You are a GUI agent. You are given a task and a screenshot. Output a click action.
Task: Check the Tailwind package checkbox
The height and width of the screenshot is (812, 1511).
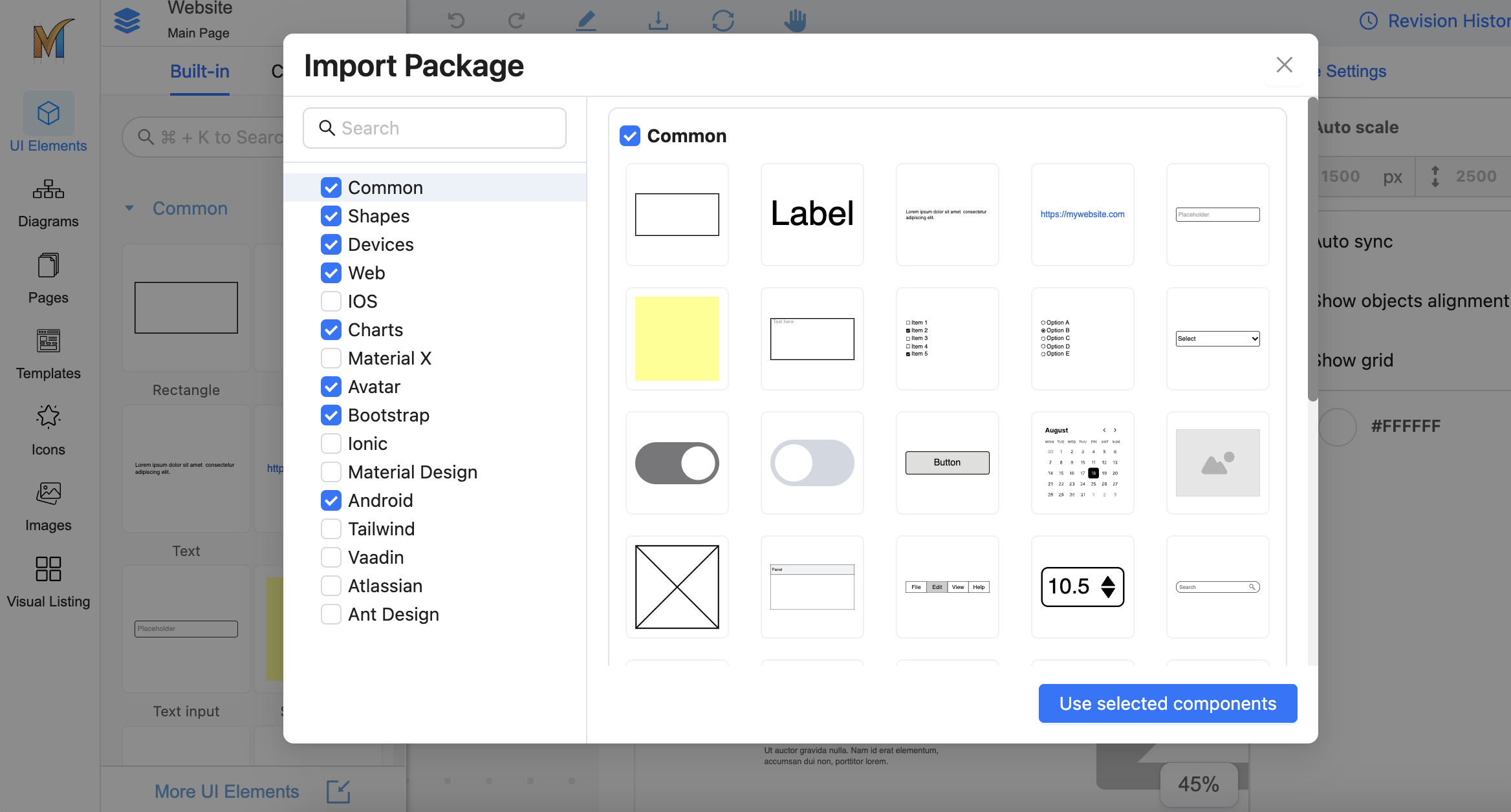point(331,529)
